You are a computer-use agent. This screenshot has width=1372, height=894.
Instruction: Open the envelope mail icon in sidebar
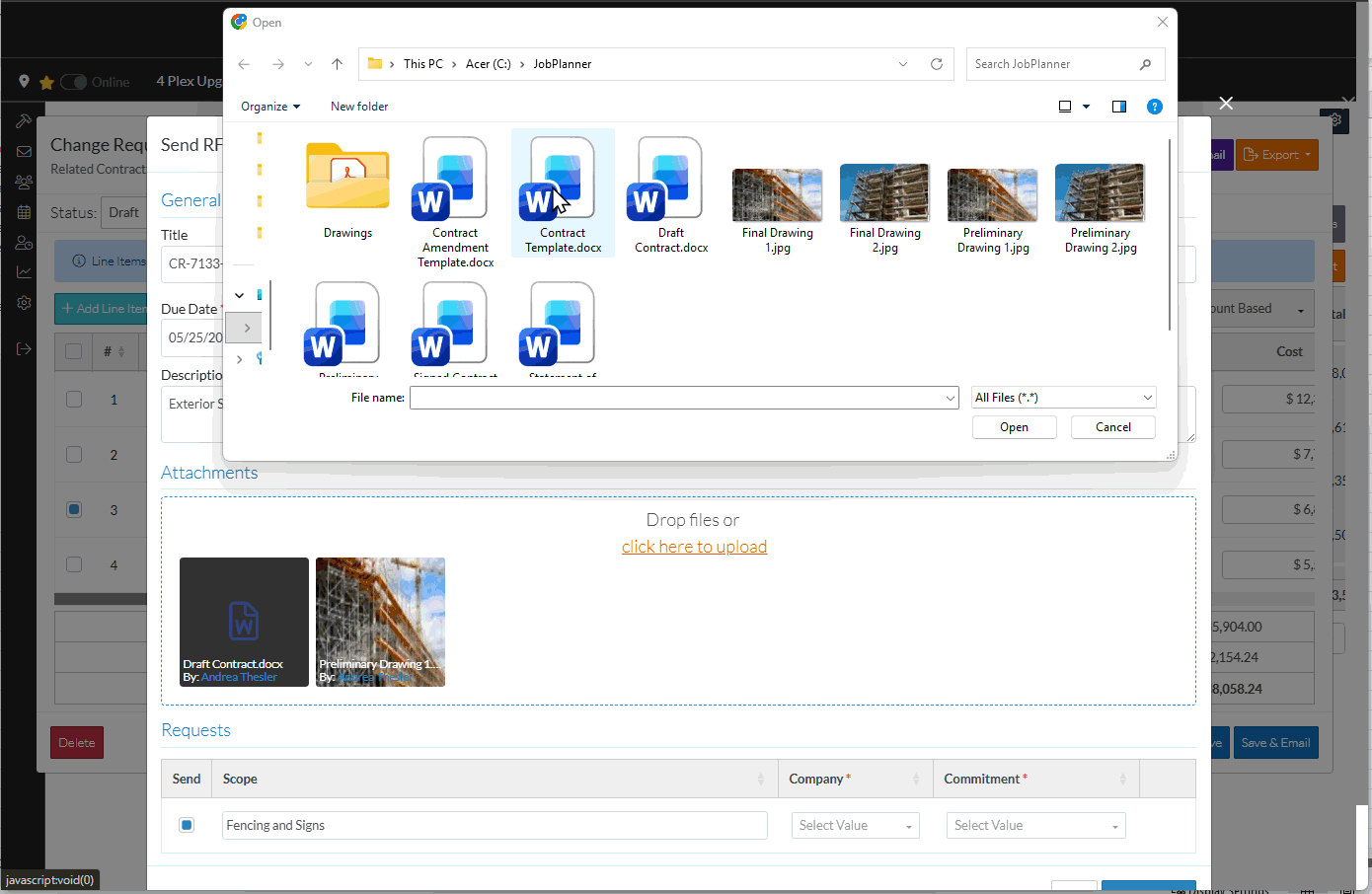point(24,152)
